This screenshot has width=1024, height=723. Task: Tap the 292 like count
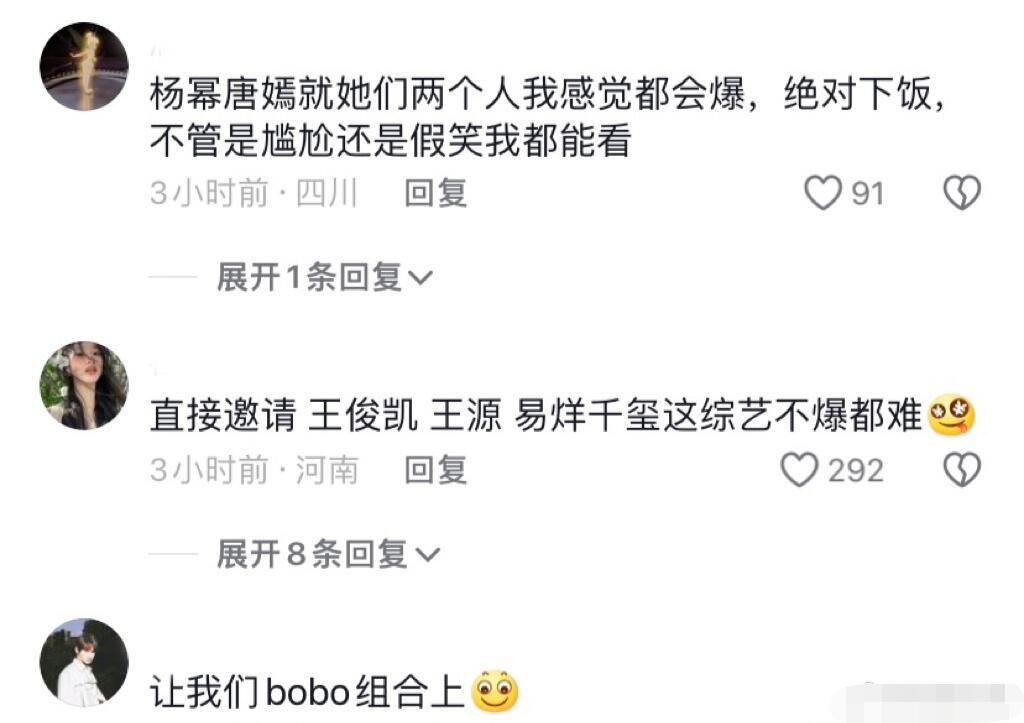pos(856,471)
